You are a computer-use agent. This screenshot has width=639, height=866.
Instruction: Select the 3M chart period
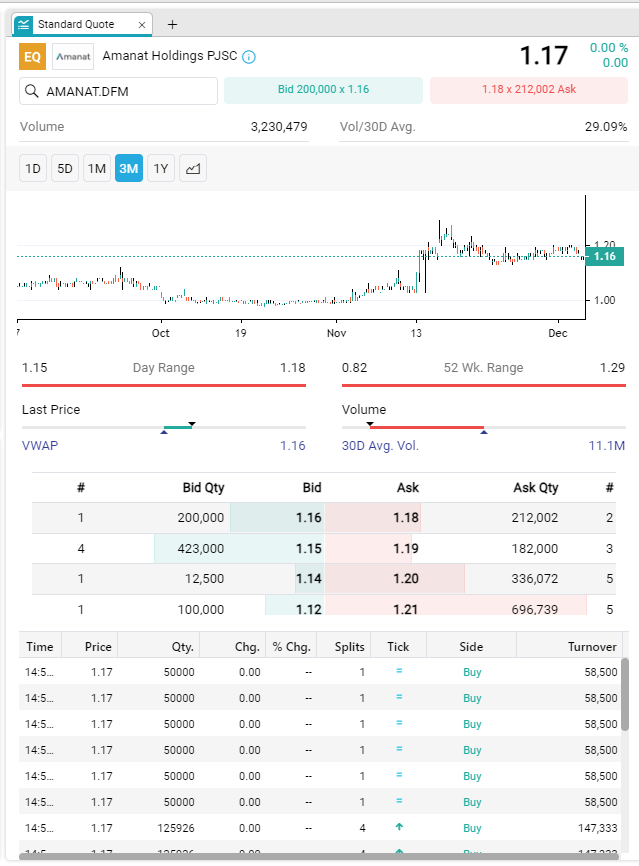coord(129,169)
